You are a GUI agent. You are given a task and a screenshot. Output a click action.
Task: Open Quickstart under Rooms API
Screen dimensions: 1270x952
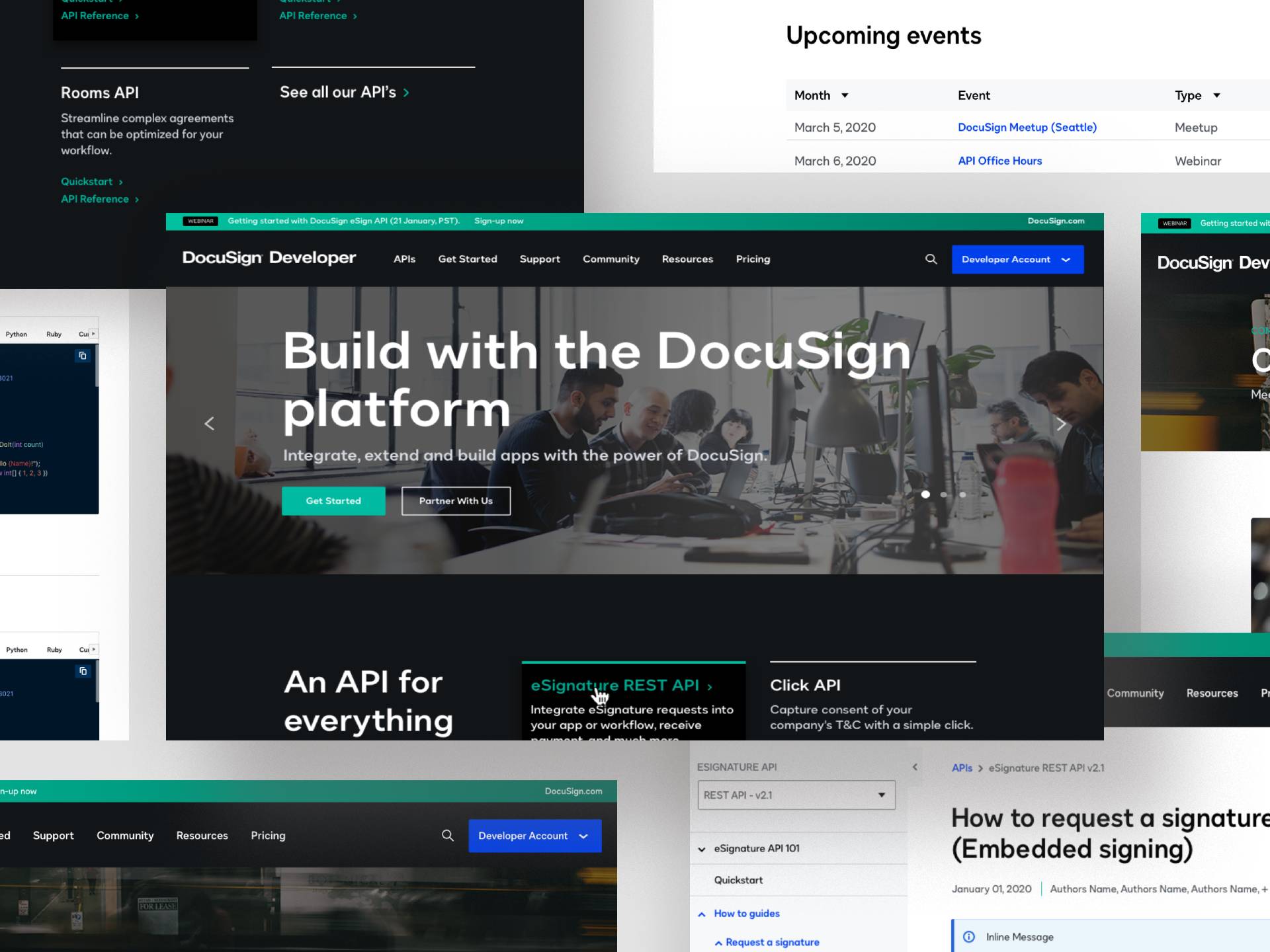point(92,182)
